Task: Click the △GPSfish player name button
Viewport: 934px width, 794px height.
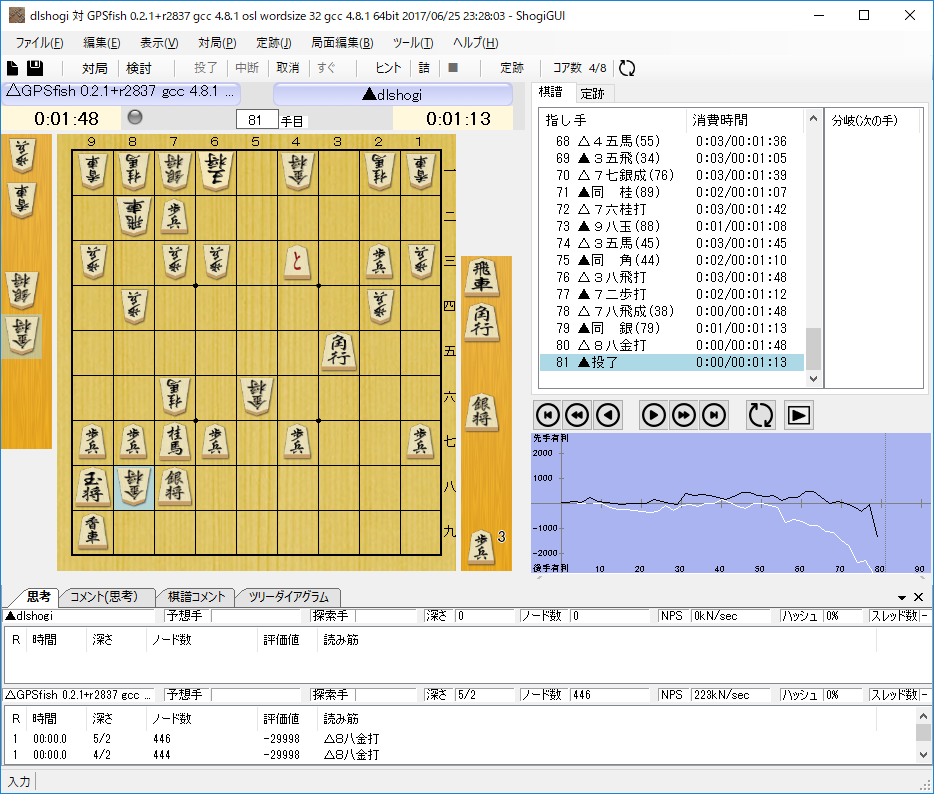Action: [x=121, y=92]
